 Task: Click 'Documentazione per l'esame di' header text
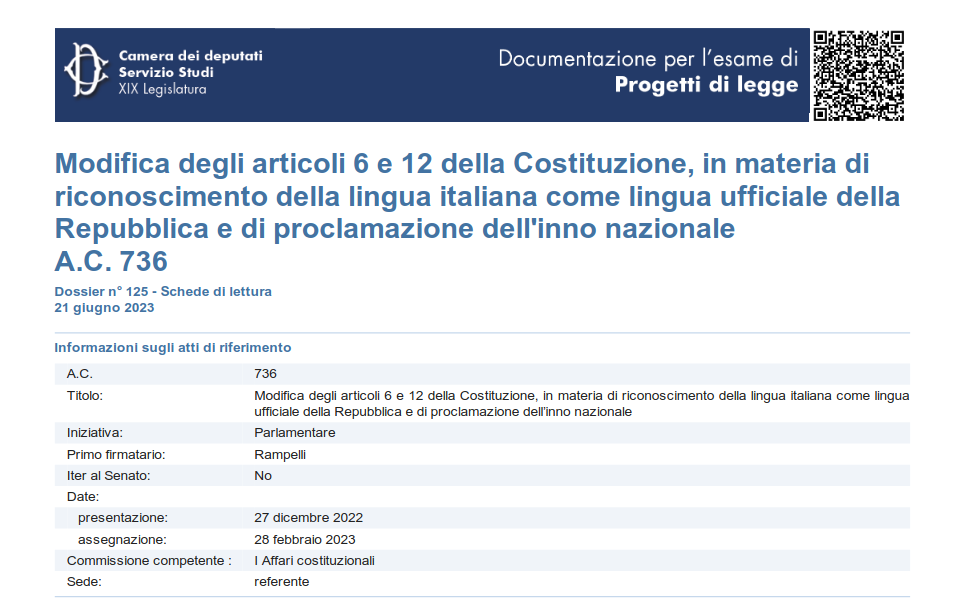pos(648,58)
